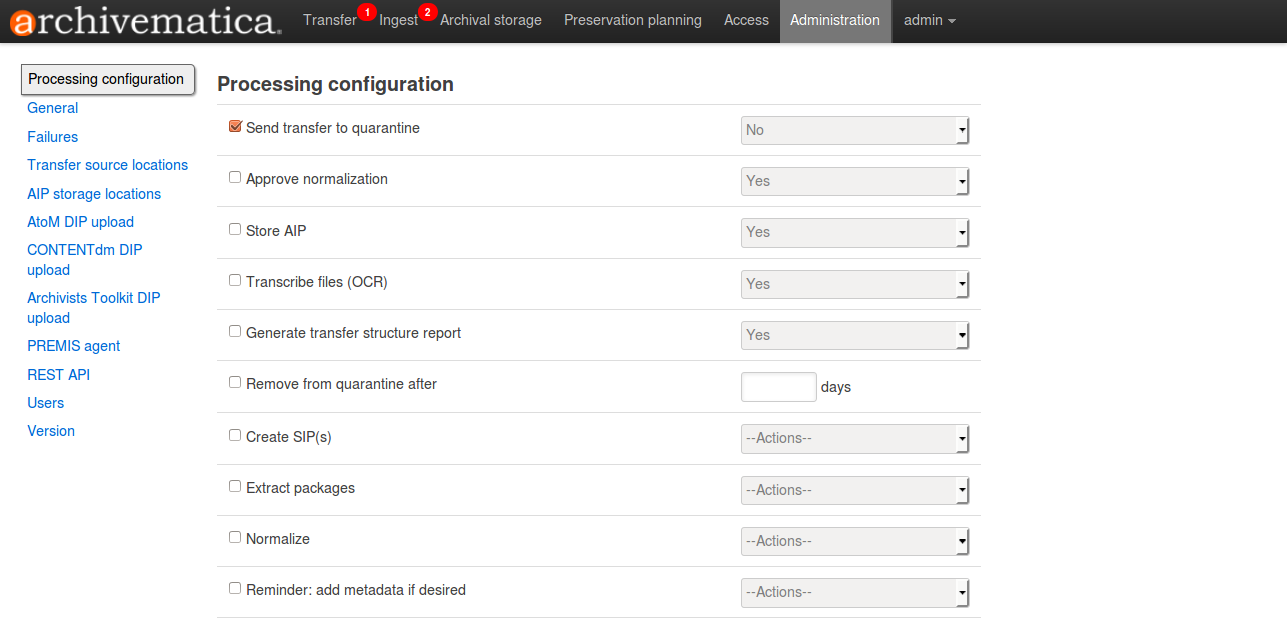Check the Transcribe files (OCR) option
Screen dimensions: 1287x623
[x=236, y=281]
